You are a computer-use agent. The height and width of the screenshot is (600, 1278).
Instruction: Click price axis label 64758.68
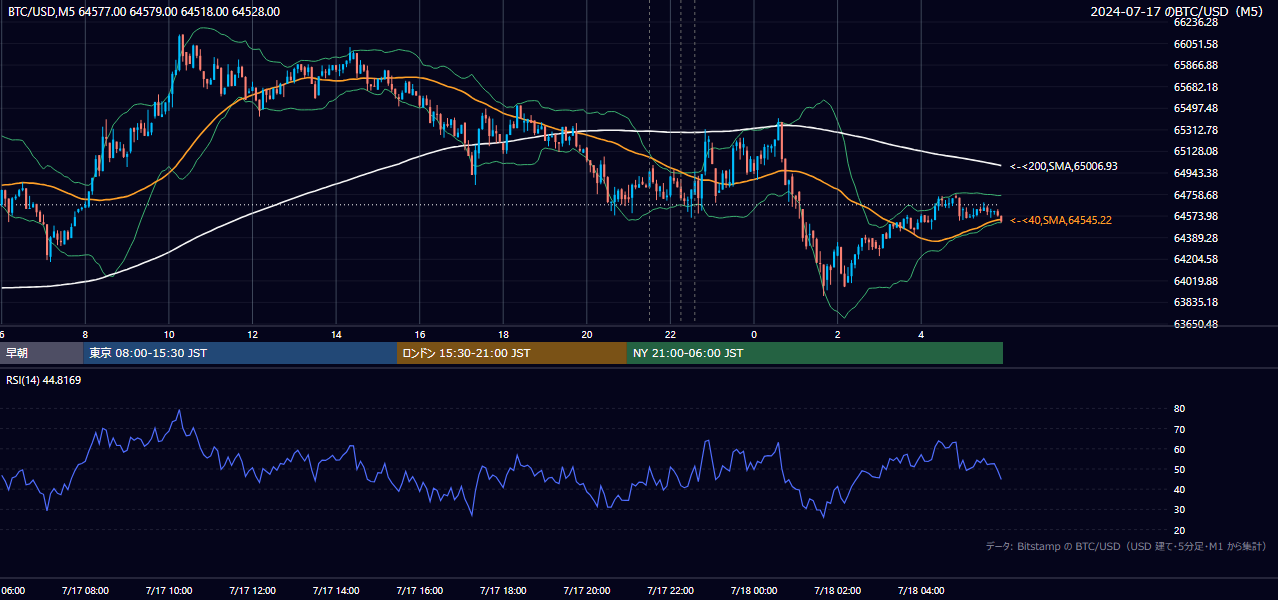click(x=1196, y=195)
